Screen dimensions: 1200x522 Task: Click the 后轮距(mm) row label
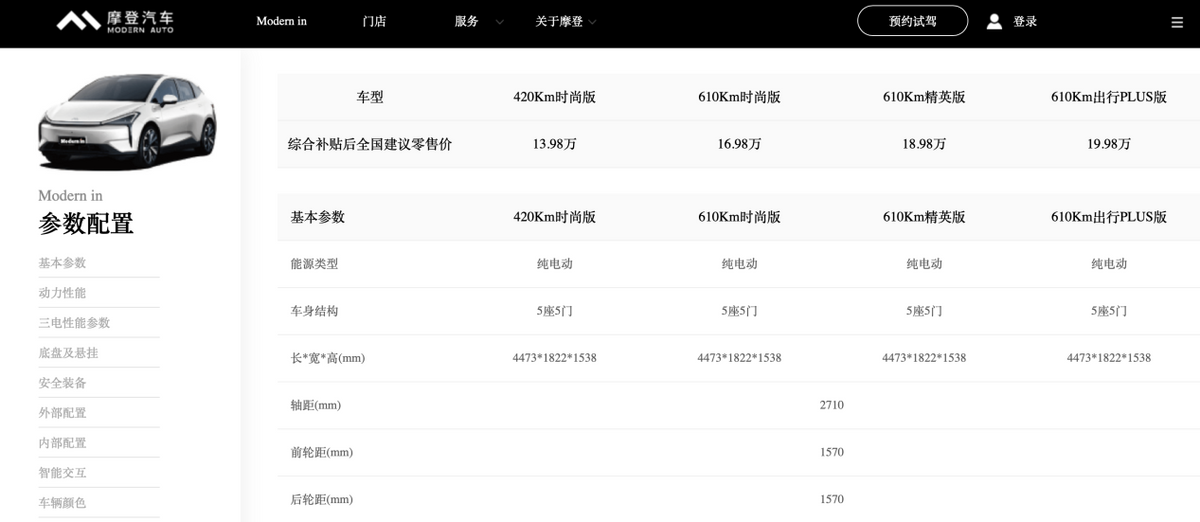321,499
